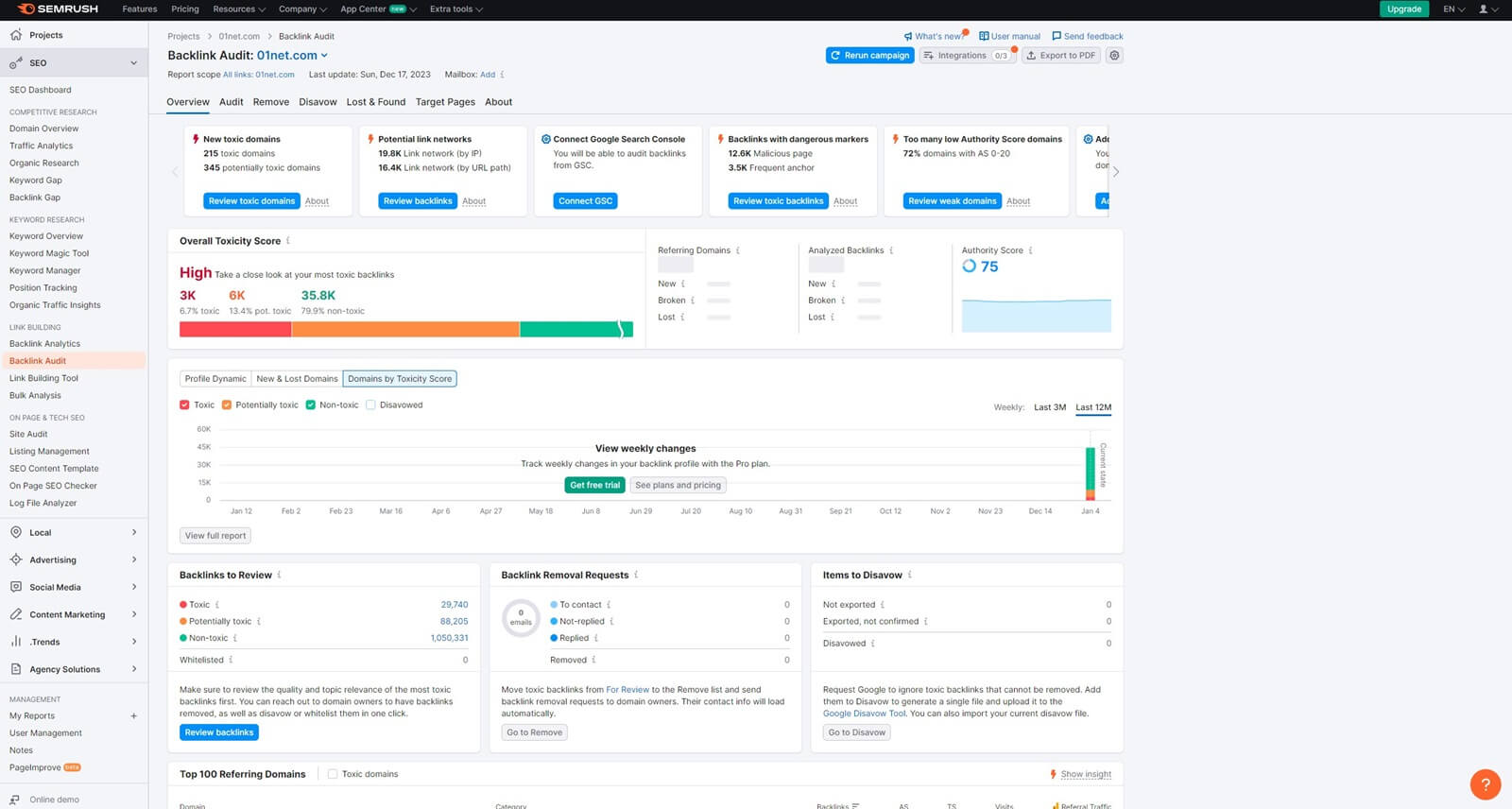Viewport: 1512px width, 809px height.
Task: Open the Extra tools dropdown
Action: (x=456, y=9)
